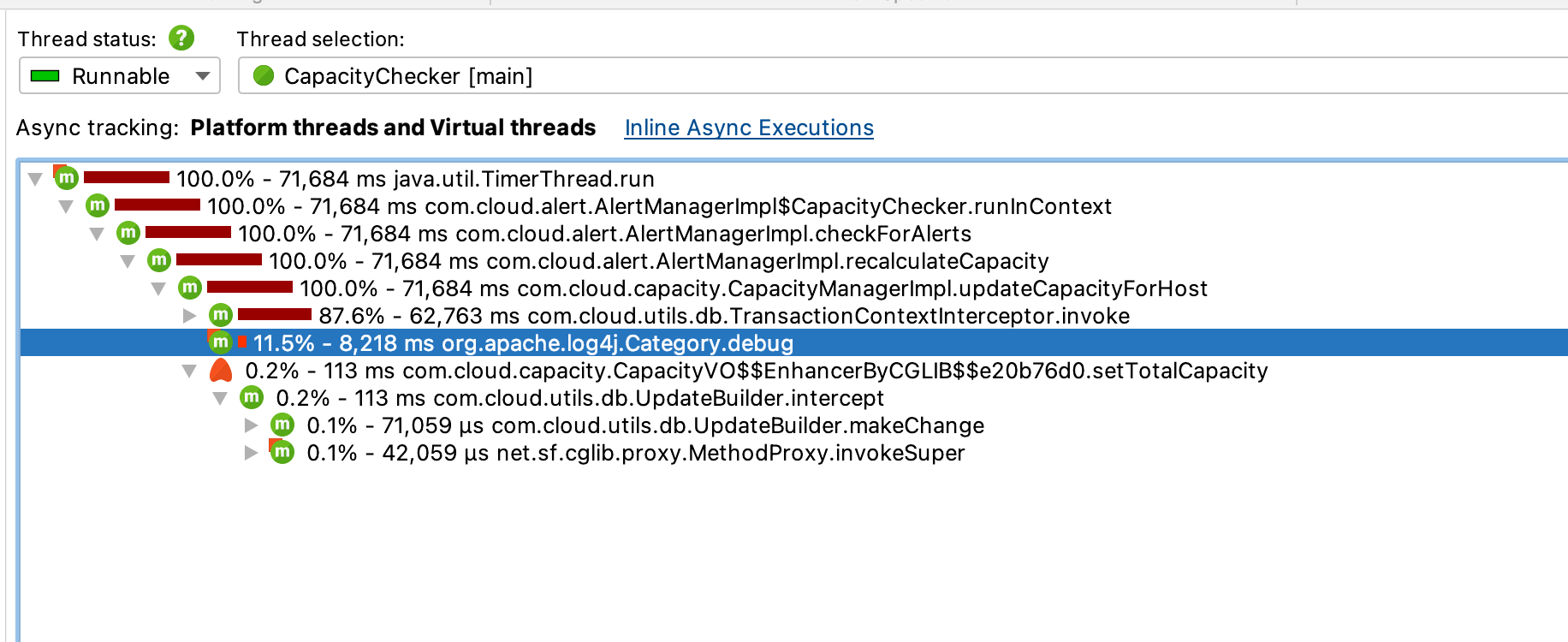Viewport: 1568px width, 642px height.
Task: Expand the UpdateBuilder.makeChange node
Action: pyautogui.click(x=251, y=425)
